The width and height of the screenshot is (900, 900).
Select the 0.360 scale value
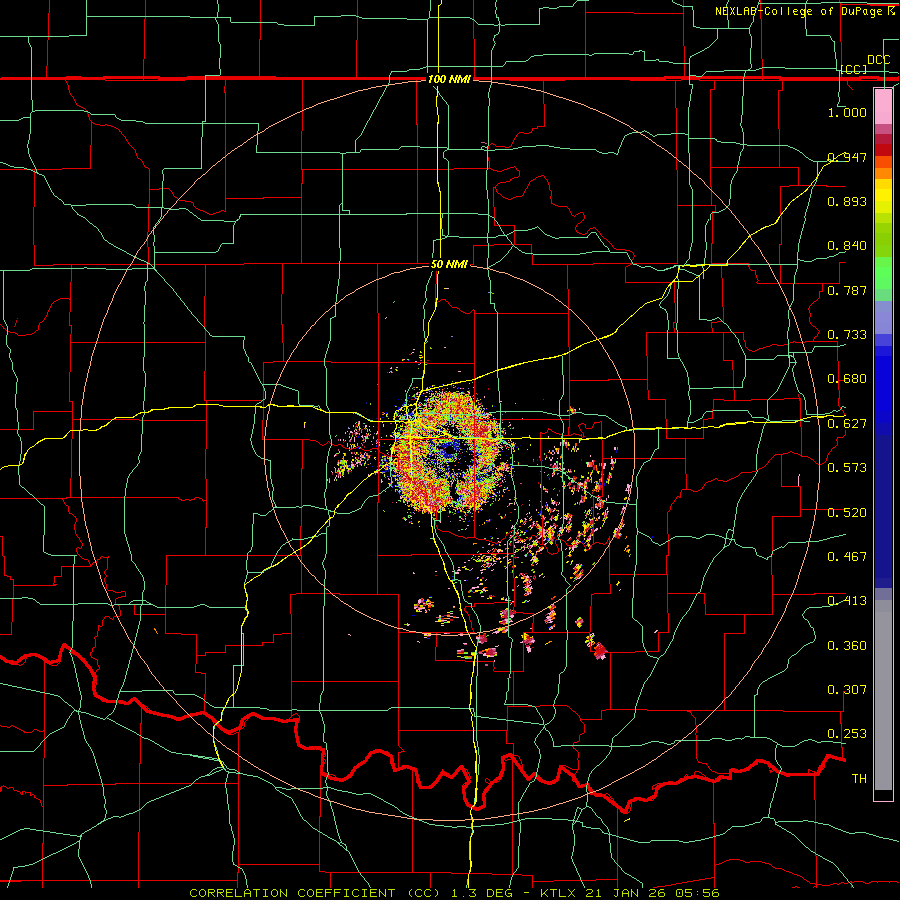847,646
